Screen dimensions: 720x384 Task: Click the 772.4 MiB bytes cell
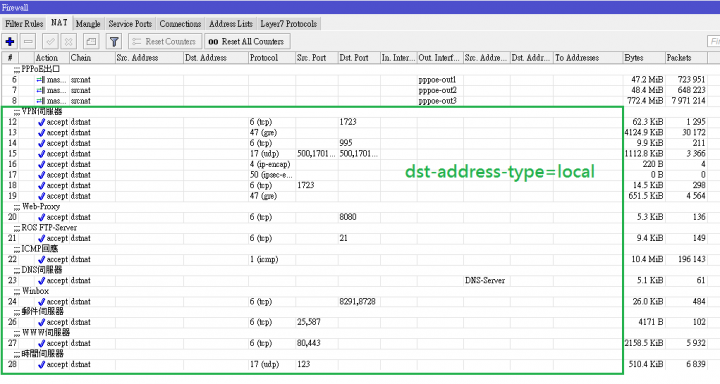tap(645, 101)
